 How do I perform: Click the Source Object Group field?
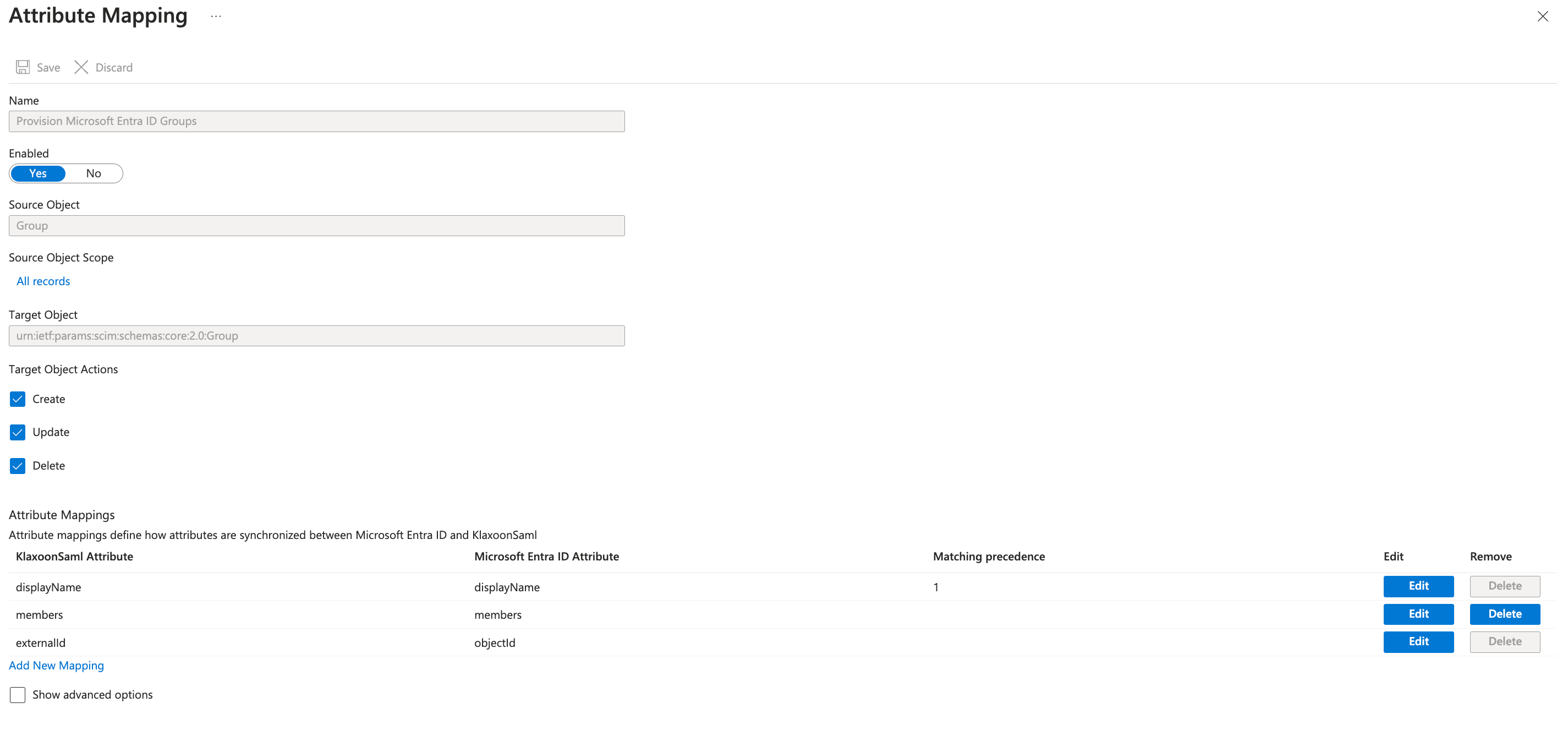316,226
